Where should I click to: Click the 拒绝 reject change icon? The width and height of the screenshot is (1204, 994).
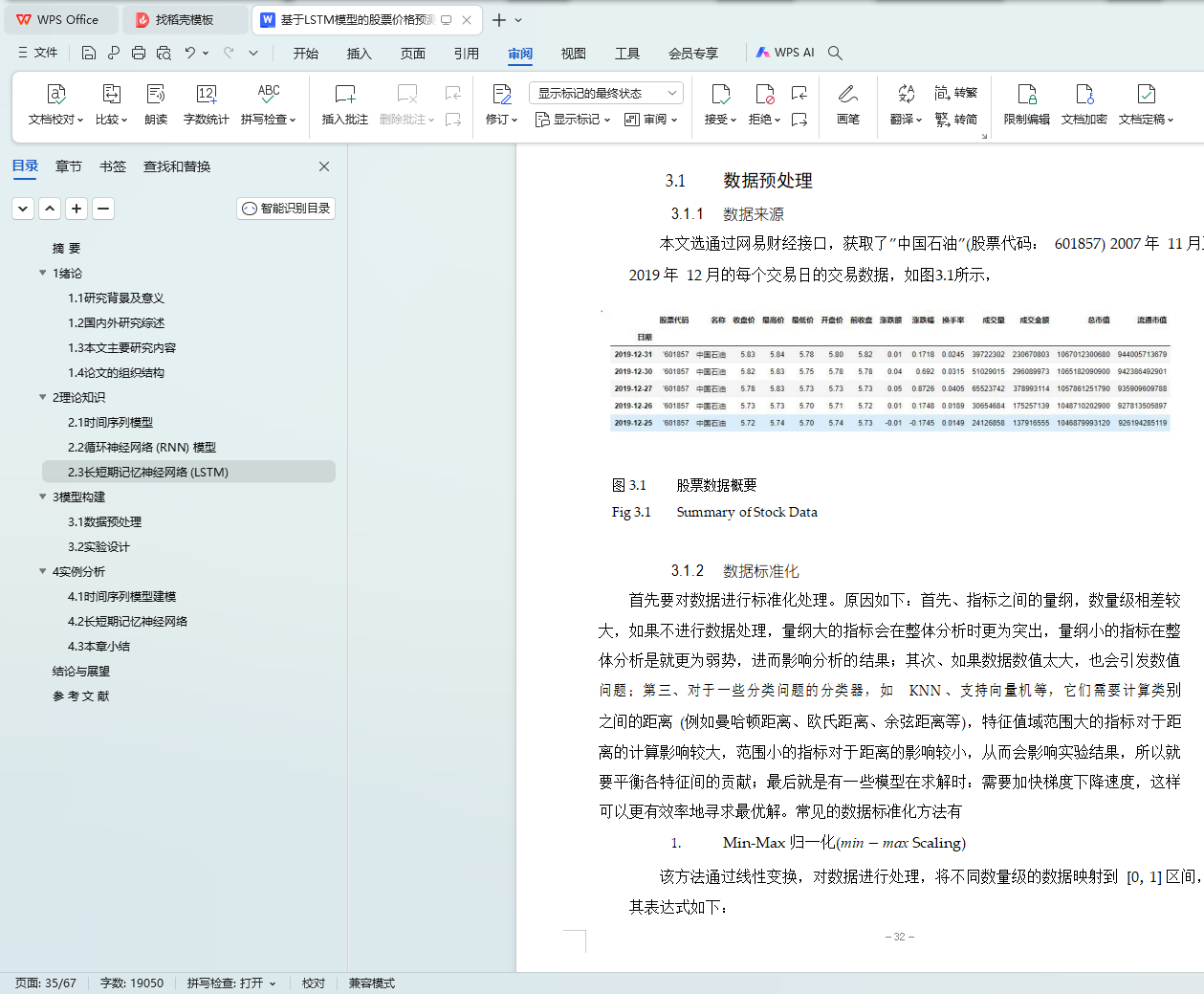(x=765, y=94)
